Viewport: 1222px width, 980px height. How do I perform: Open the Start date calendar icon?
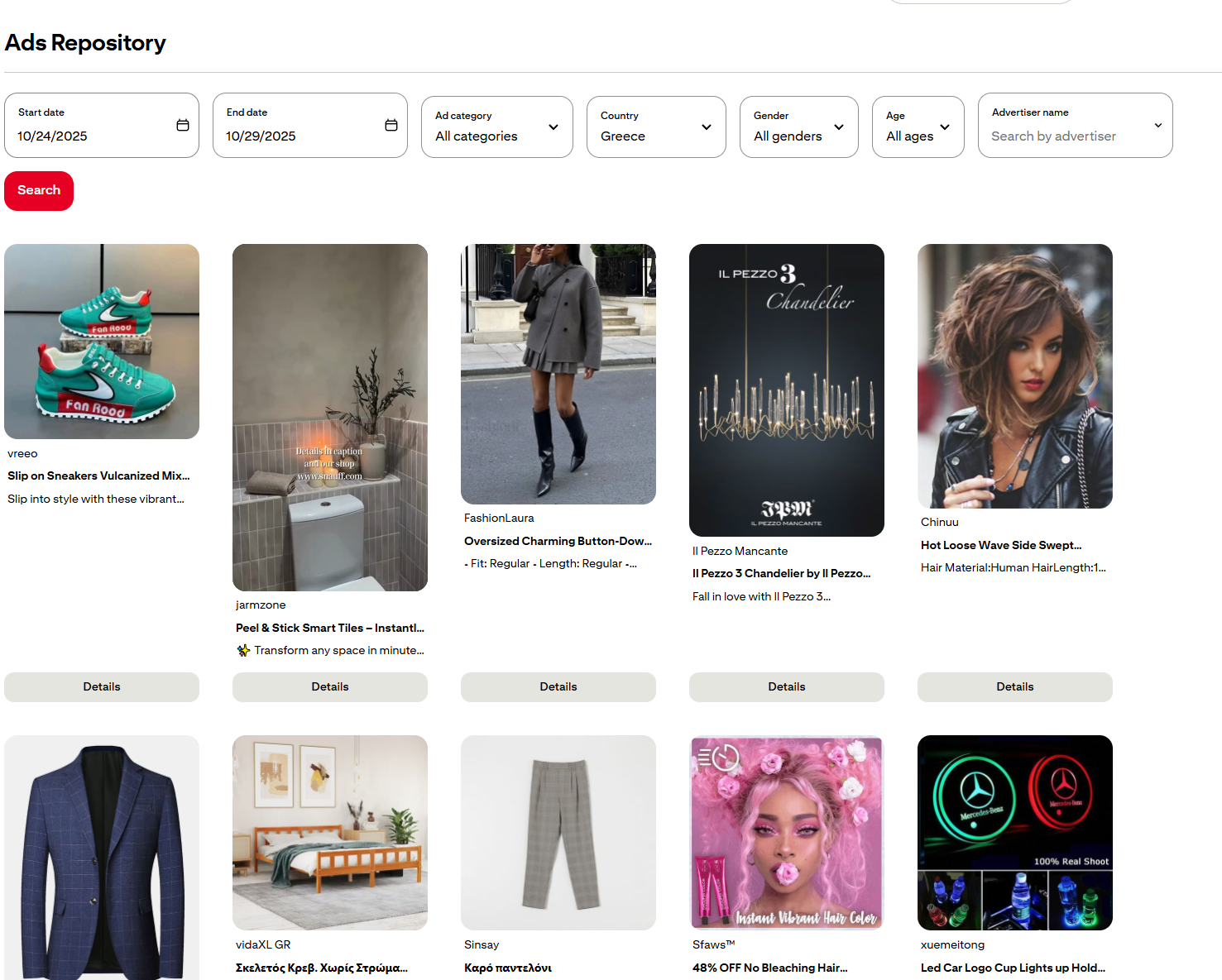pos(183,125)
